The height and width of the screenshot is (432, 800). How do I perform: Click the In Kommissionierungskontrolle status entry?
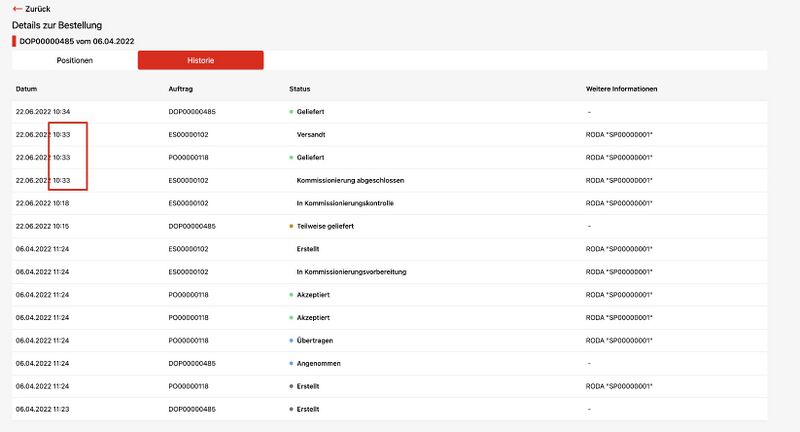tap(345, 203)
